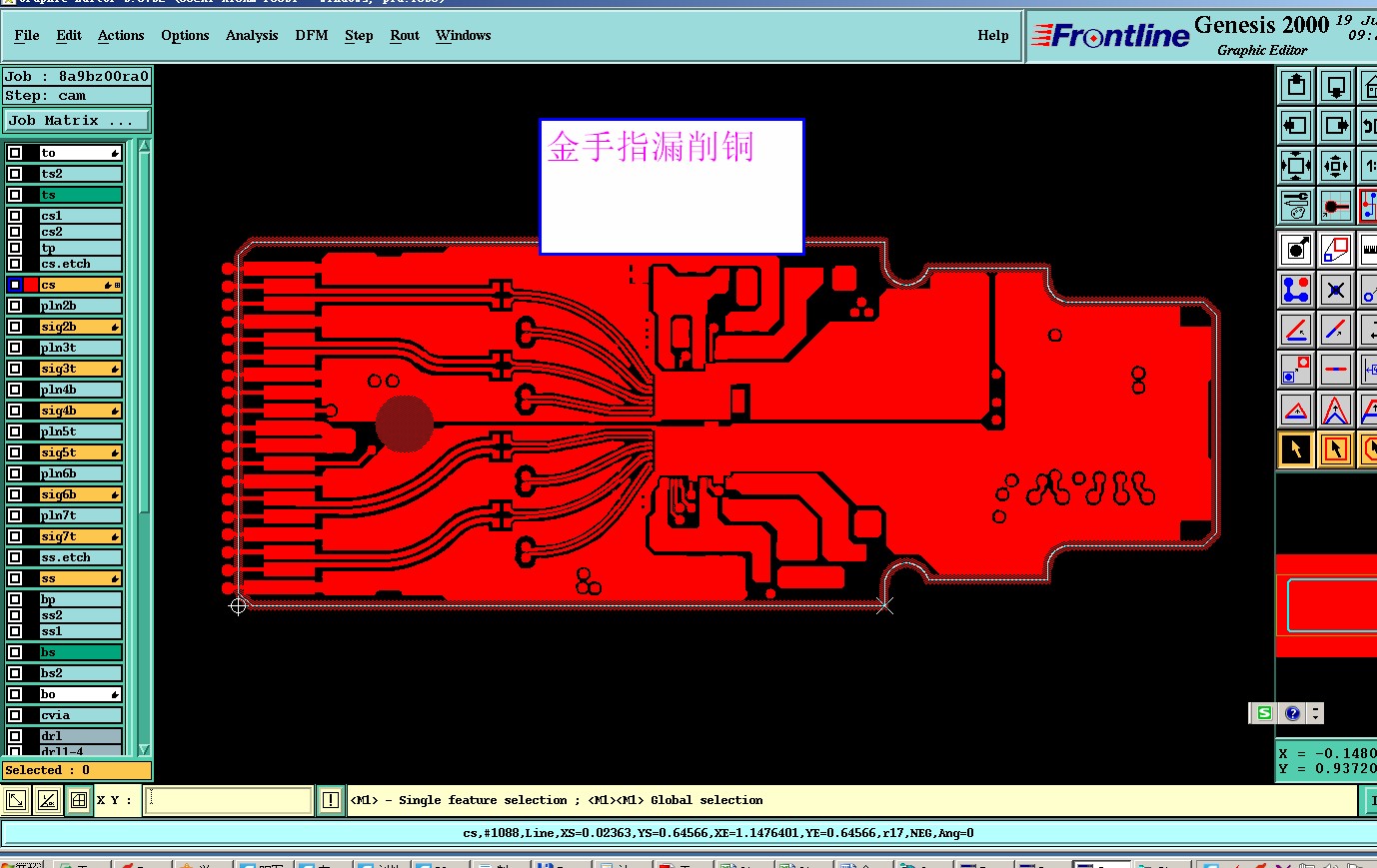Click the diagonal-arrow coordinate mode icon
This screenshot has height=868, width=1377.
coord(17,800)
